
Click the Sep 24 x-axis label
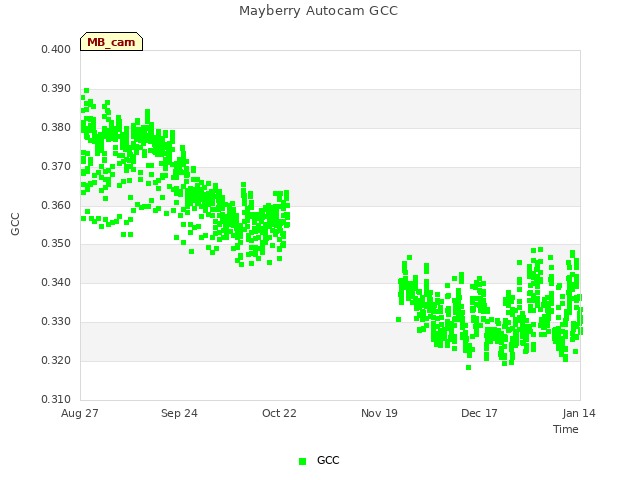(x=179, y=413)
